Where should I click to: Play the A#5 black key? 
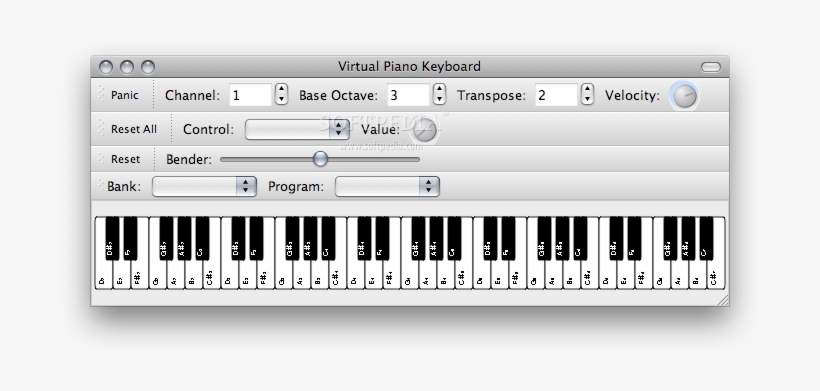pyautogui.click(x=562, y=238)
